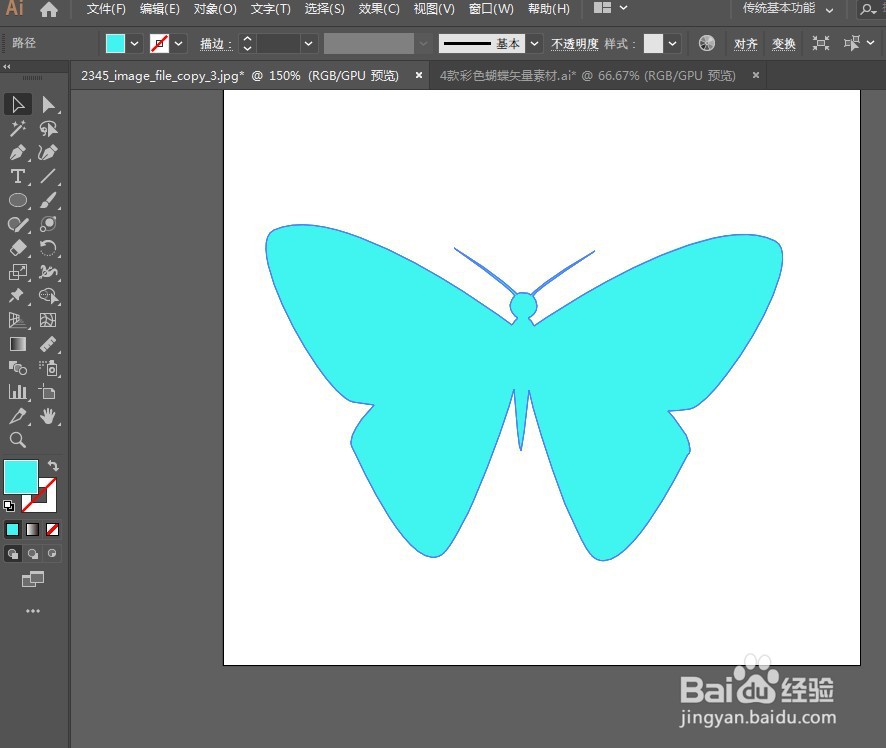Switch to 4款彩色蝴蝶矢量素材.ai tab
886x748 pixels.
click(587, 76)
